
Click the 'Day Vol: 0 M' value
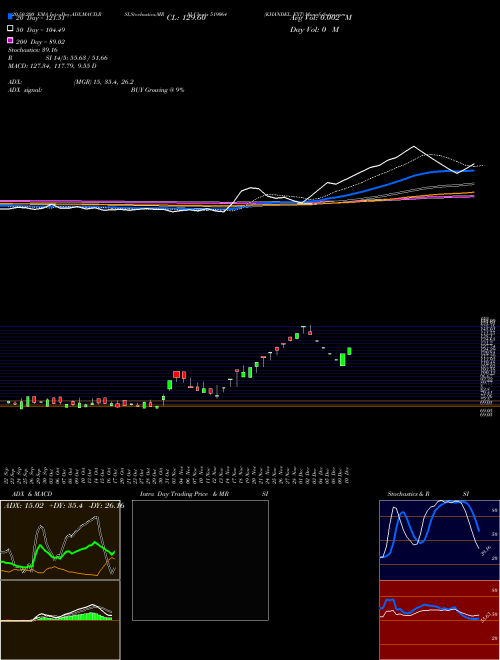314,30
